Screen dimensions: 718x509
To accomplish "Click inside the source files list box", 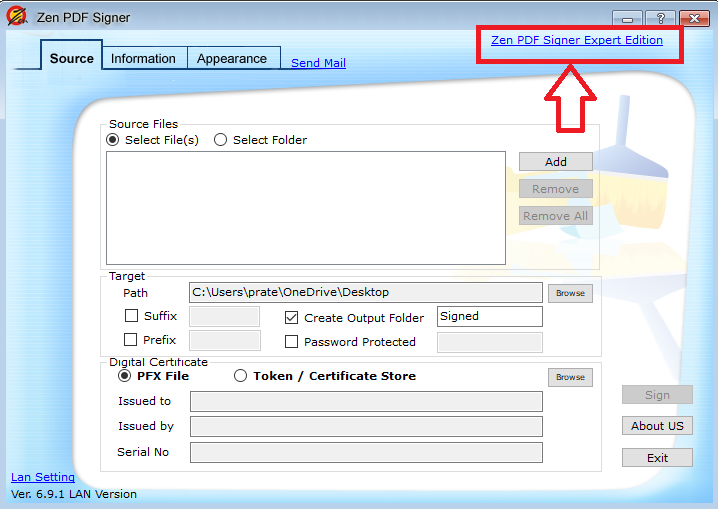I will point(306,208).
